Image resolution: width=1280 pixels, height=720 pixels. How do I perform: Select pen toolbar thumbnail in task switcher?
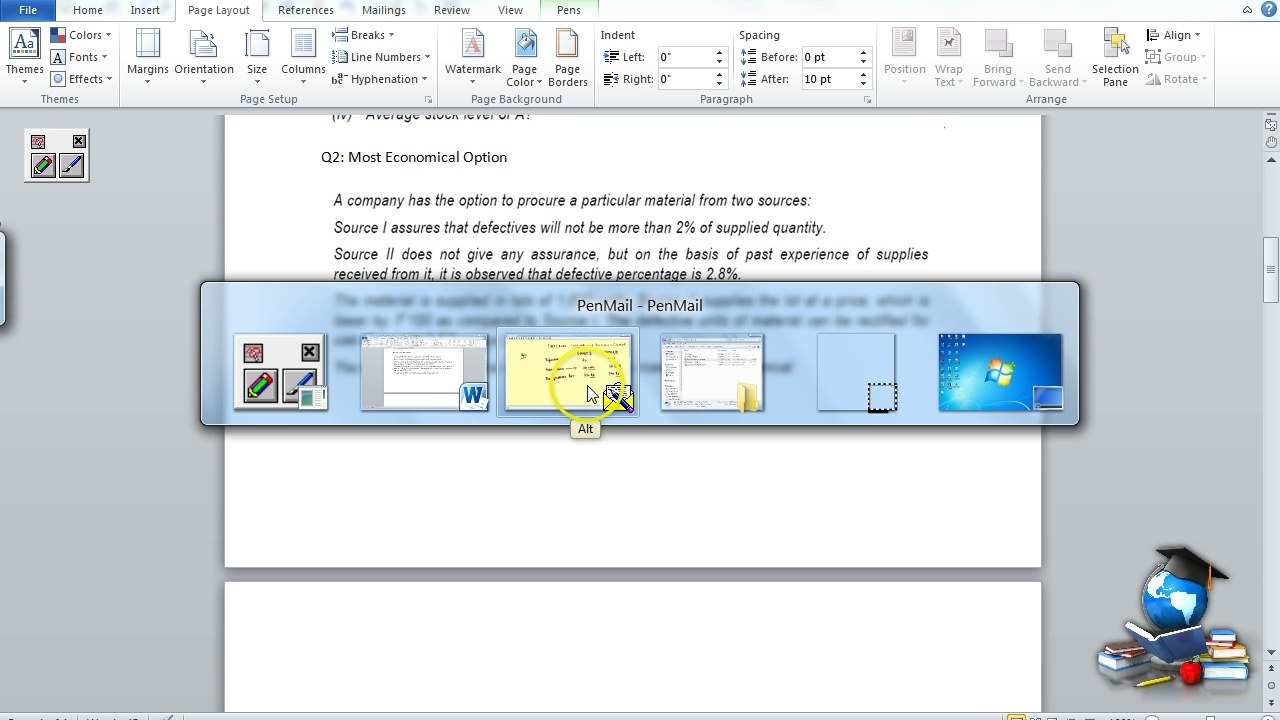tap(280, 372)
